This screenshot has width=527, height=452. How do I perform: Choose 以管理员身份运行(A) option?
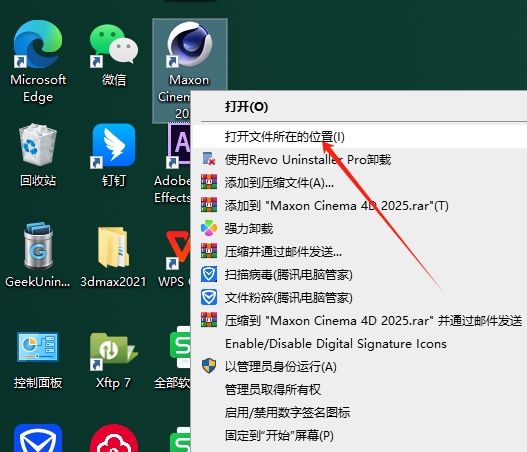(359, 366)
